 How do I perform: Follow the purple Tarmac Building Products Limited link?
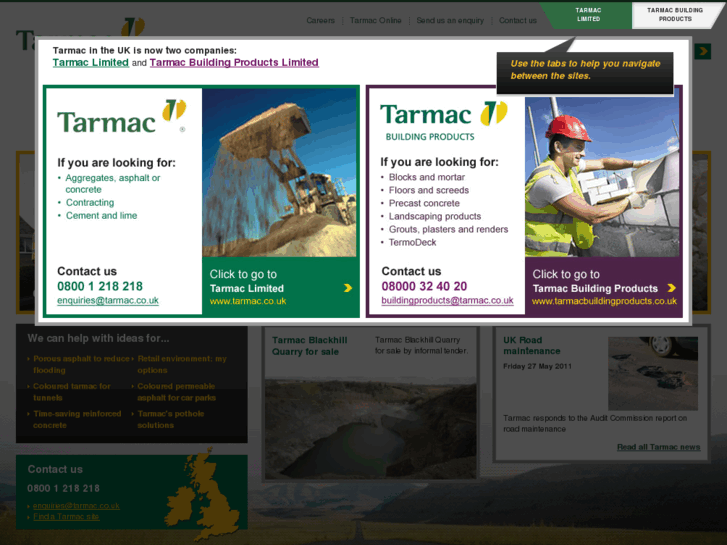(x=234, y=63)
